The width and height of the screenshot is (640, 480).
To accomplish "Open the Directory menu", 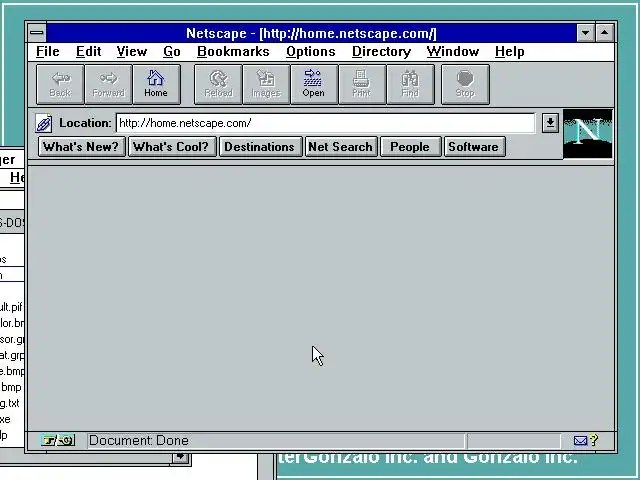I will (x=381, y=51).
